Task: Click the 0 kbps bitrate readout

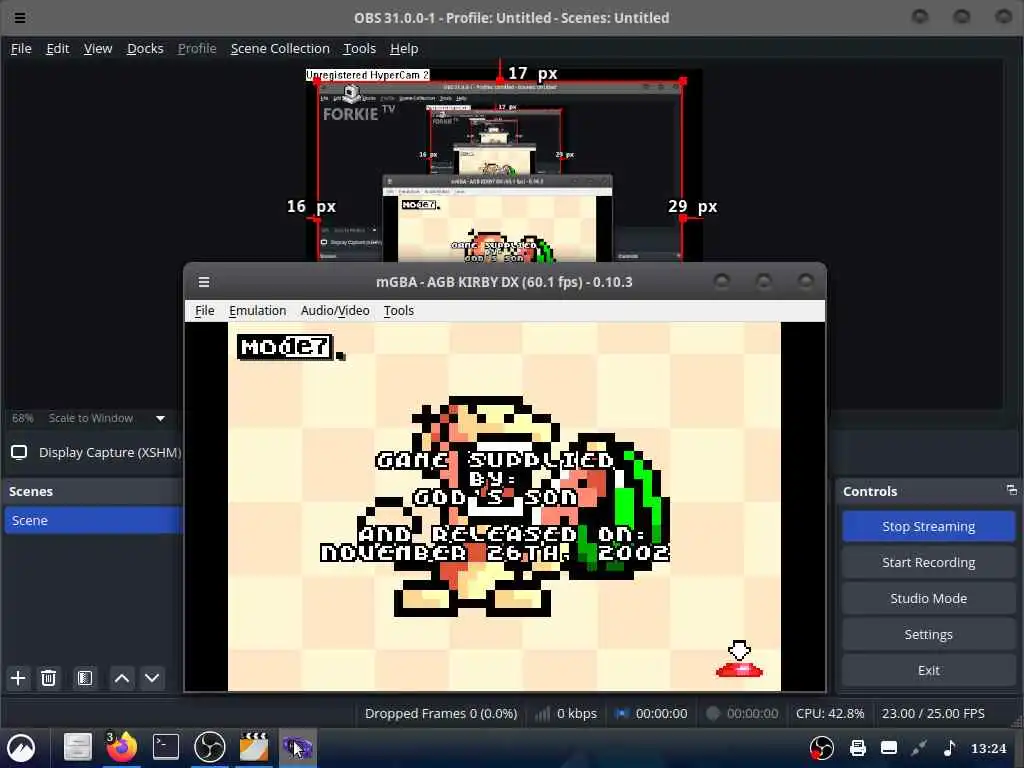Action: point(577,713)
